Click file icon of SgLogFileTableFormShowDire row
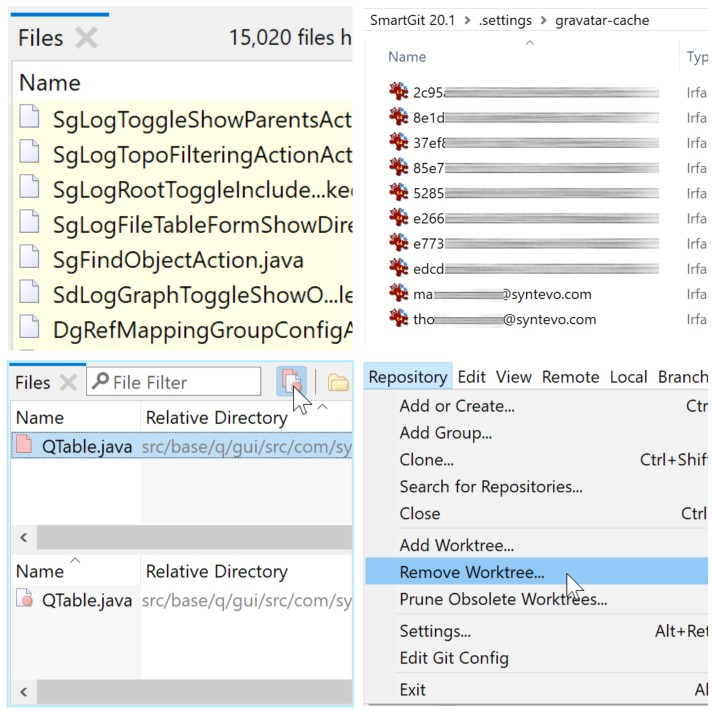The width and height of the screenshot is (712, 711). click(x=29, y=221)
